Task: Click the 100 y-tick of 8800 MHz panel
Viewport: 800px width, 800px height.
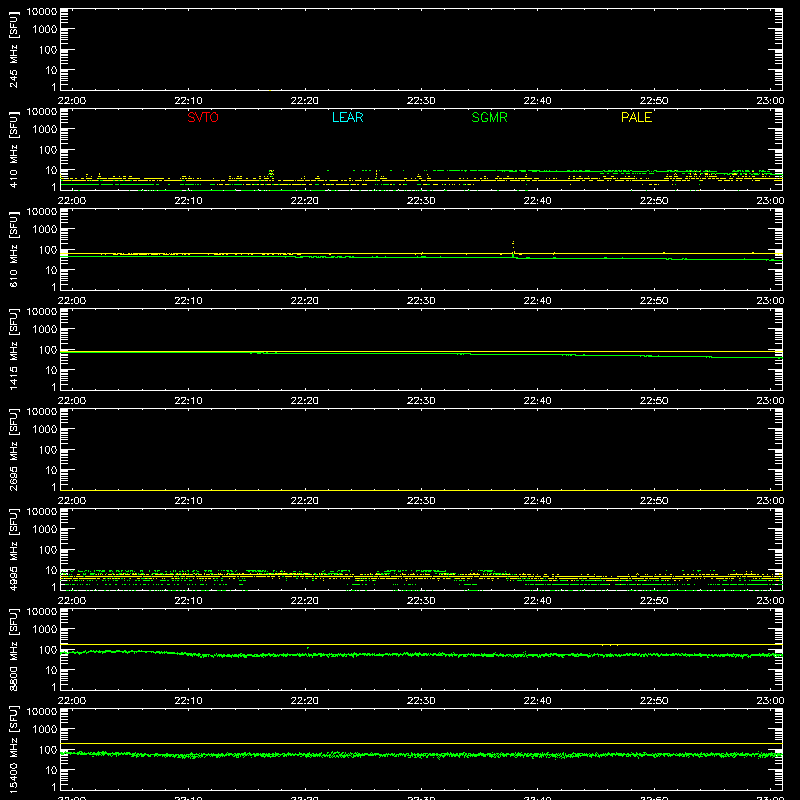Action: pos(48,650)
